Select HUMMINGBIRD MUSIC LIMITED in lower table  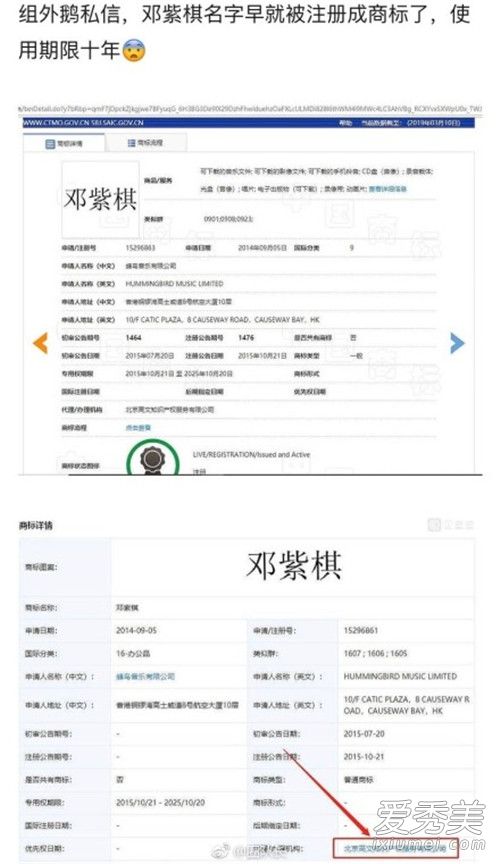click(400, 676)
